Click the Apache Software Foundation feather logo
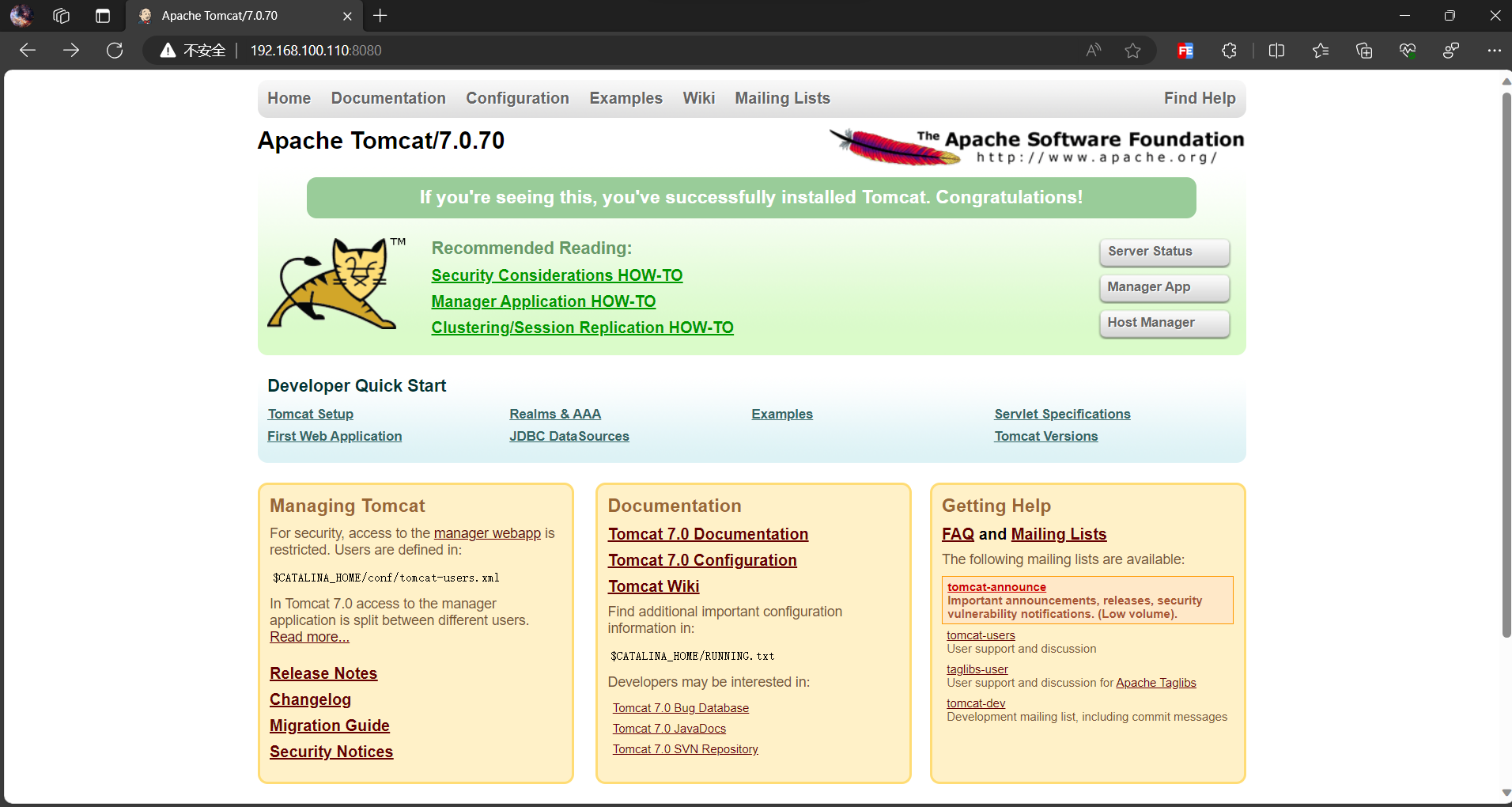Image resolution: width=1512 pixels, height=807 pixels. pyautogui.click(x=1036, y=147)
